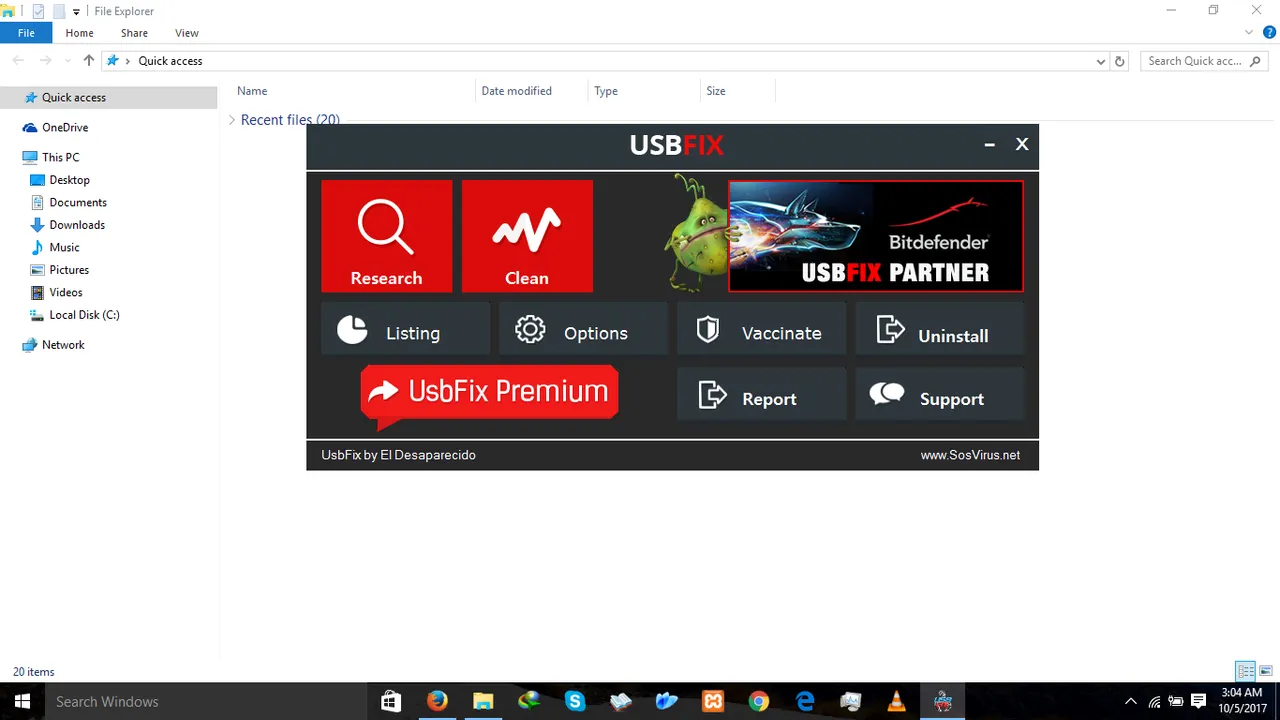Click the UsbFix taskbar icon
The height and width of the screenshot is (720, 1280).
pos(943,701)
